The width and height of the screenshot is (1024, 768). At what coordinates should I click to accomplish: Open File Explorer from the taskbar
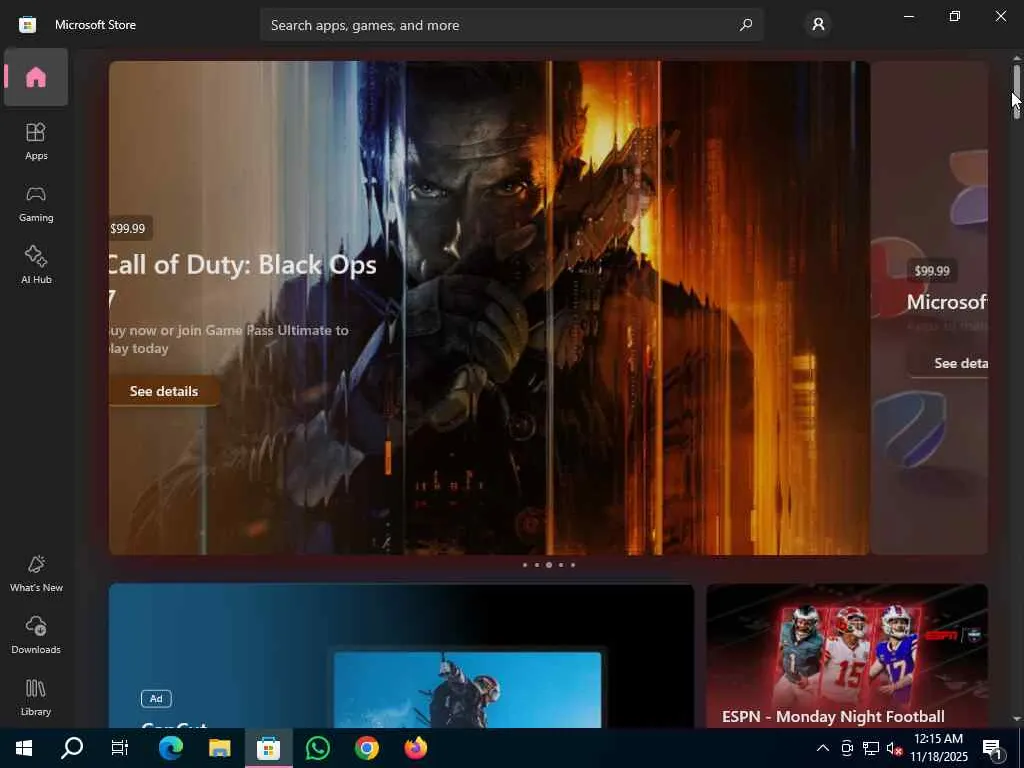tap(219, 748)
